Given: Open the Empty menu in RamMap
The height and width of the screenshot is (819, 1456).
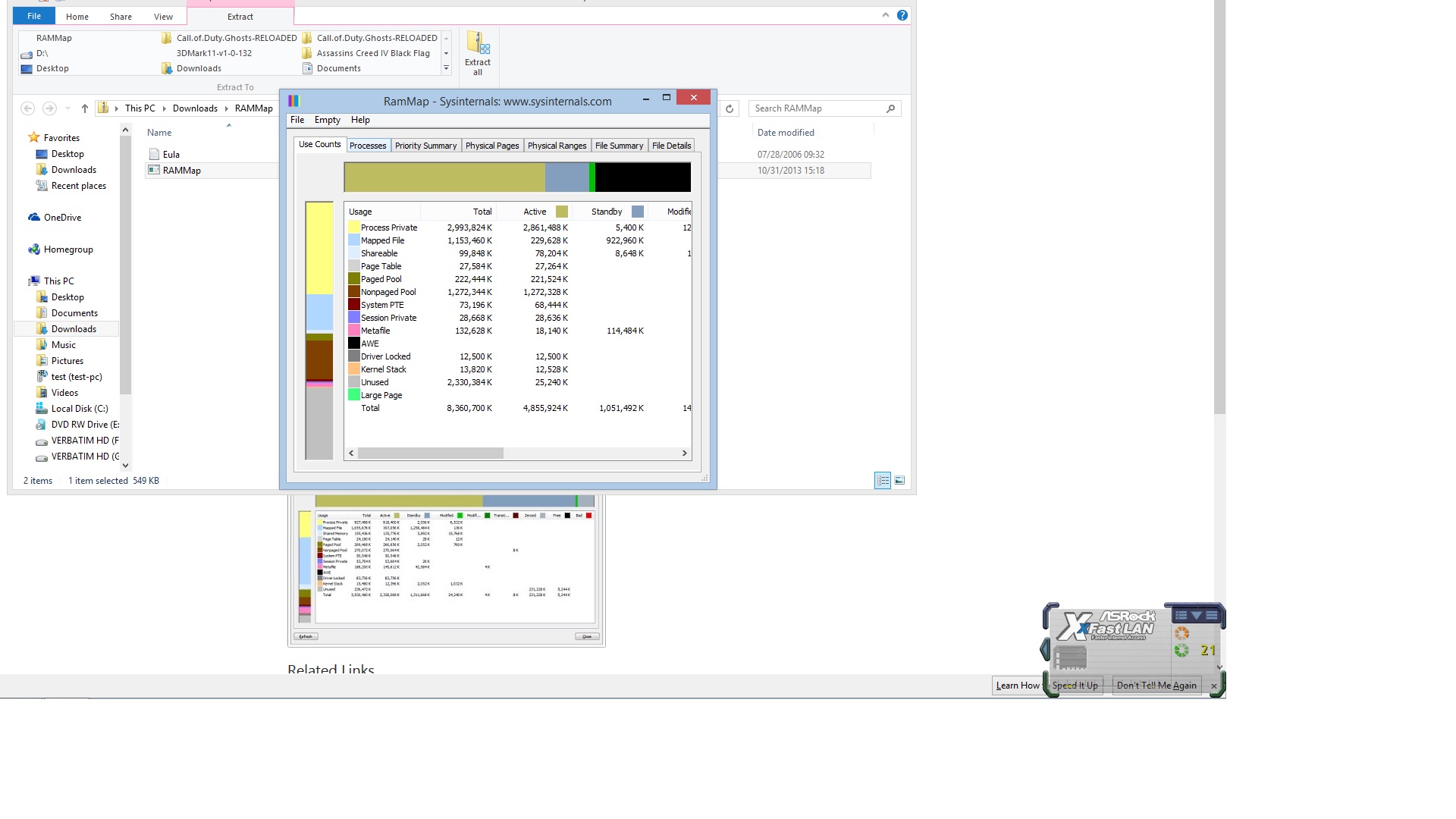Looking at the screenshot, I should pos(327,120).
